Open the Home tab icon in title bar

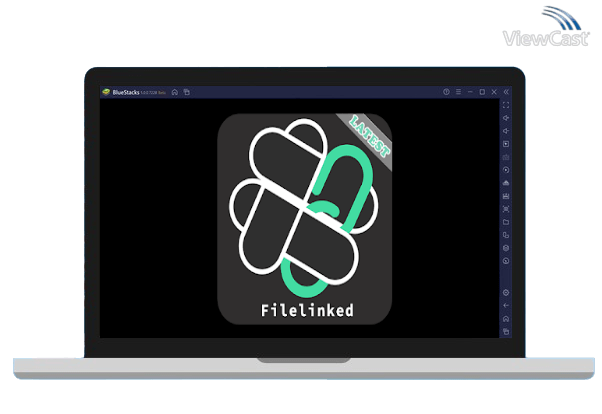[x=175, y=92]
